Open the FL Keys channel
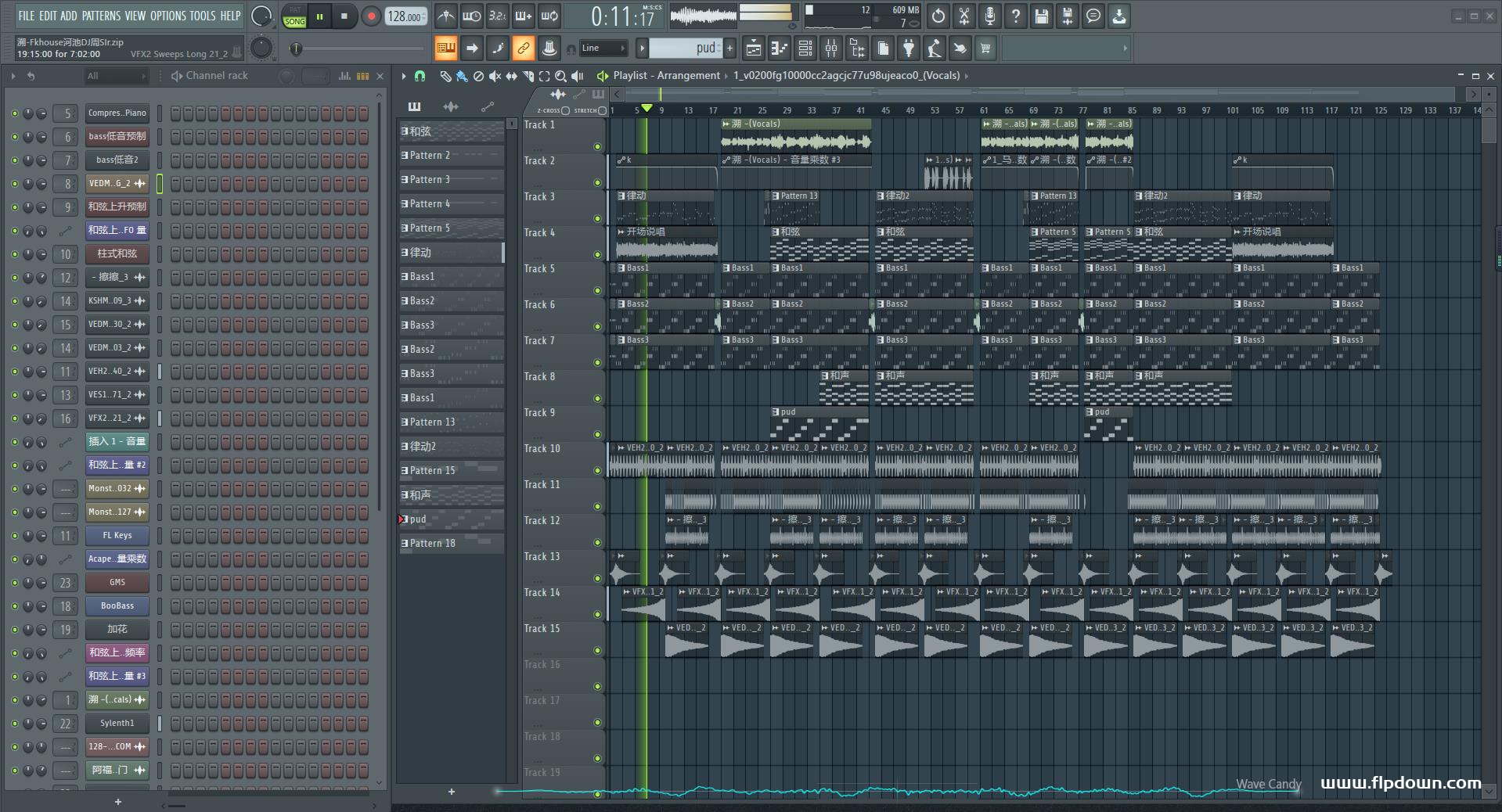Viewport: 1502px width, 812px height. click(117, 536)
